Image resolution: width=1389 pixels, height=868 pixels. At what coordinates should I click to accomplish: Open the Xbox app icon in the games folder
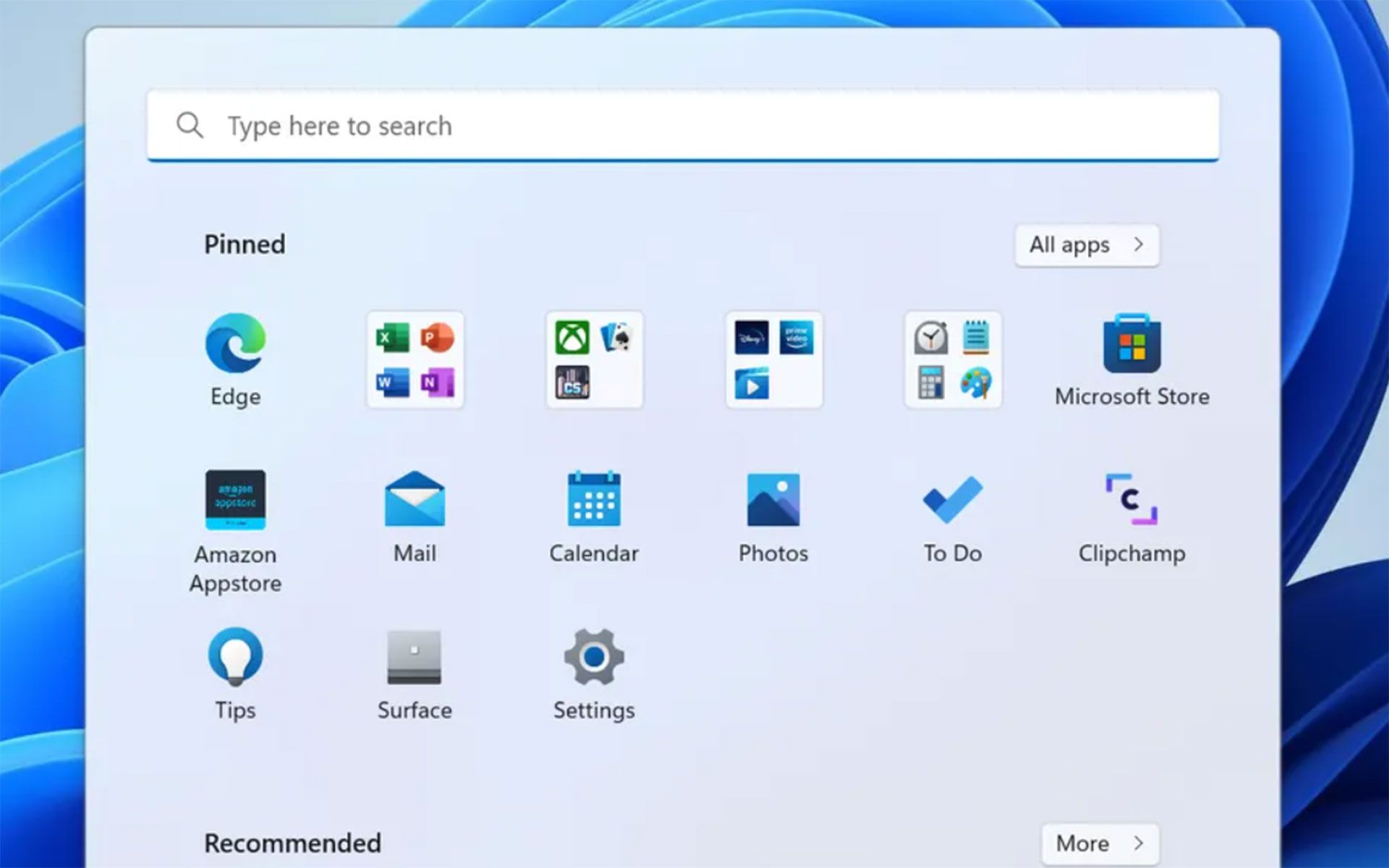pyautogui.click(x=572, y=338)
